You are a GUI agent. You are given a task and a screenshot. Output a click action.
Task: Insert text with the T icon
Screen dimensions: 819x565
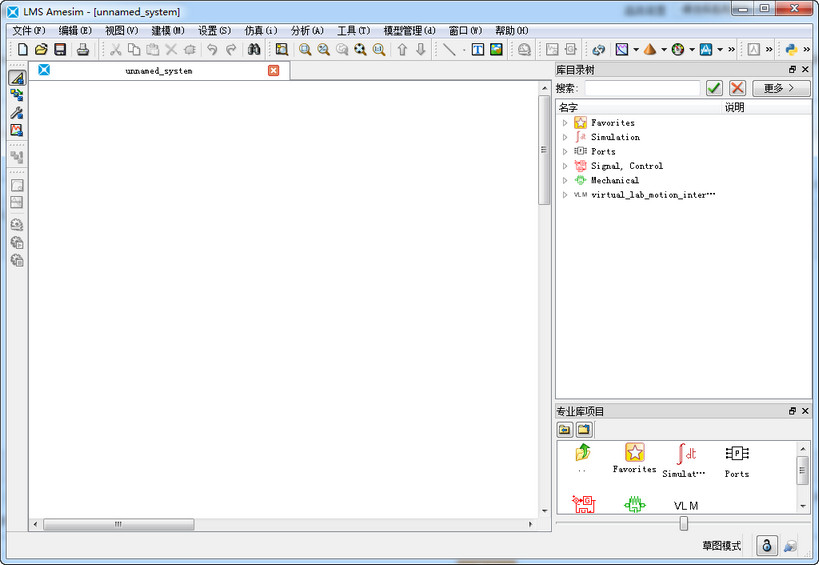[477, 50]
